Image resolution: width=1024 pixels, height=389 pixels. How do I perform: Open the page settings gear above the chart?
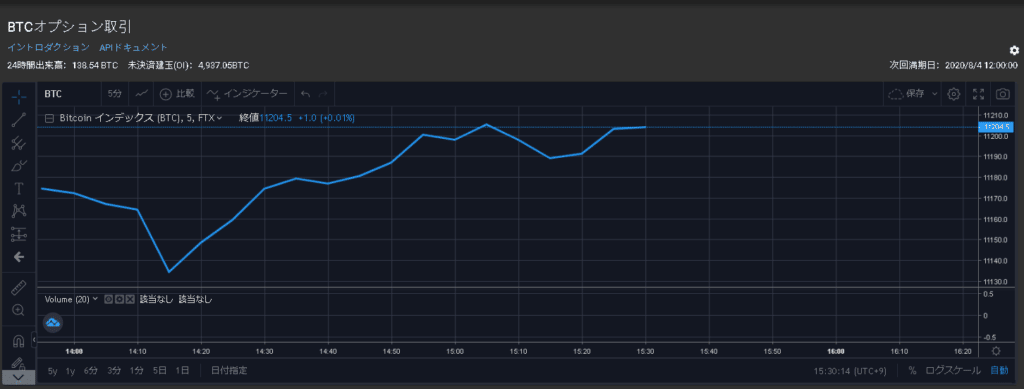tap(1014, 50)
